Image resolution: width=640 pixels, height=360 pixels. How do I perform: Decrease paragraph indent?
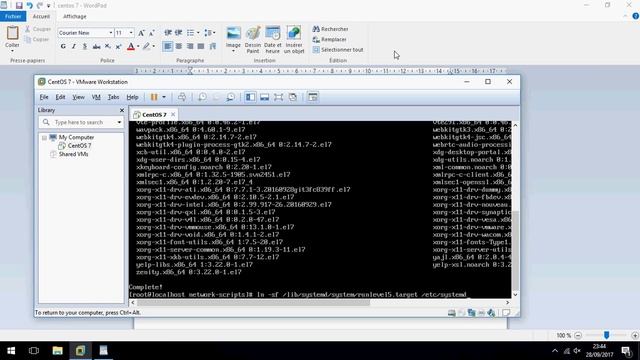click(168, 33)
